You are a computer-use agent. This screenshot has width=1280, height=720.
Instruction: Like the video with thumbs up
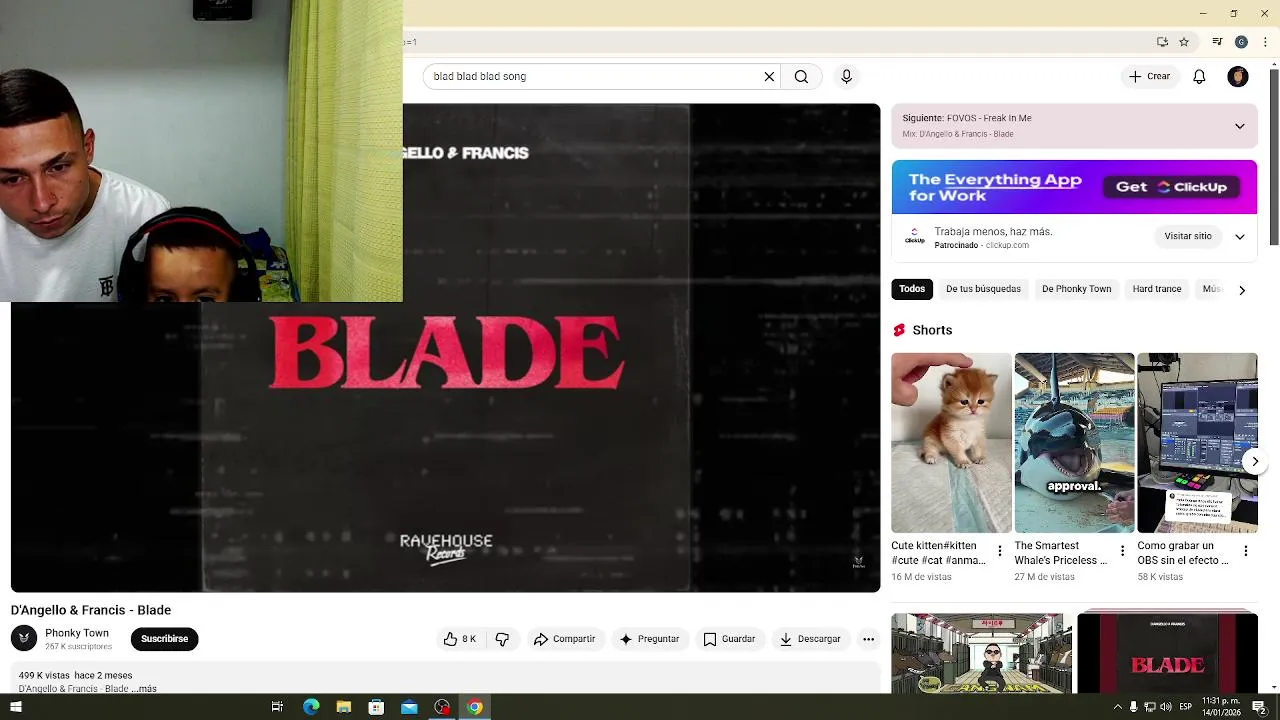click(x=460, y=639)
